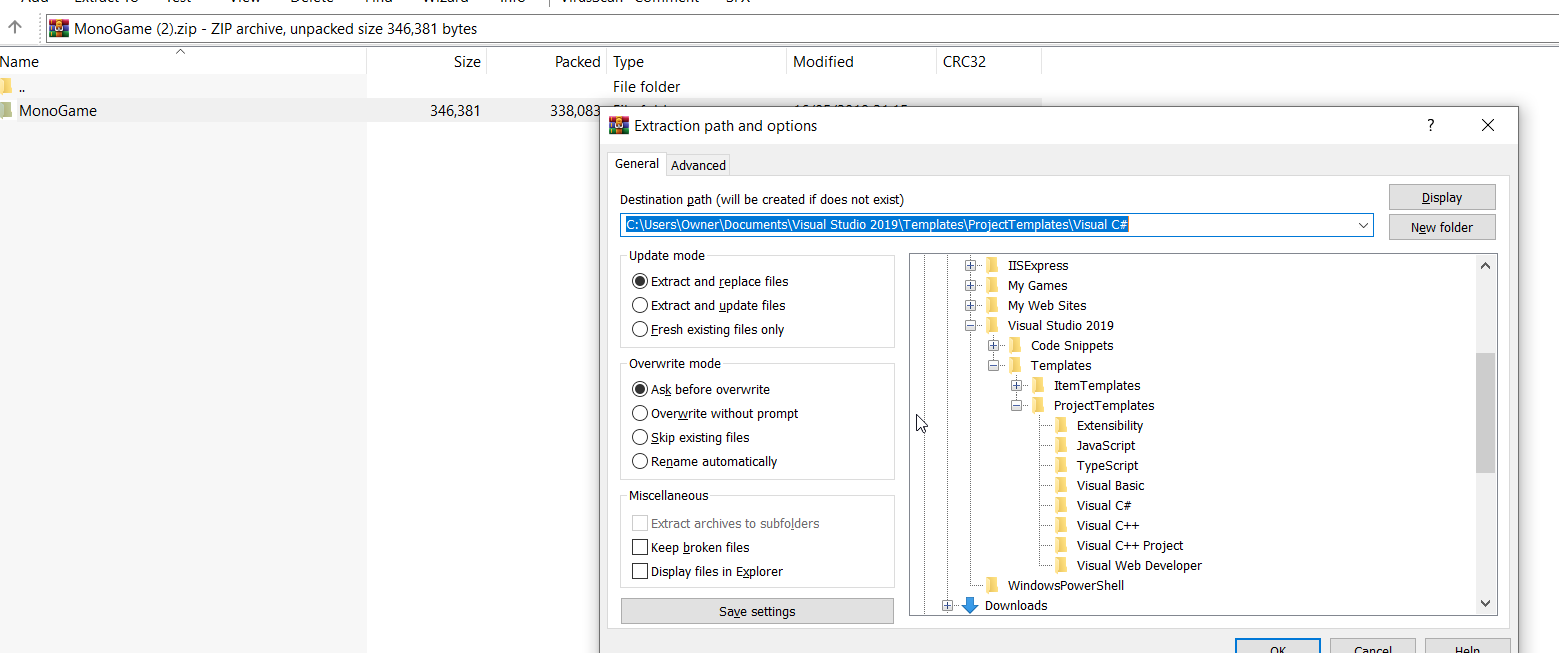Check Display files in Explorer
The width and height of the screenshot is (1559, 653).
click(640, 571)
